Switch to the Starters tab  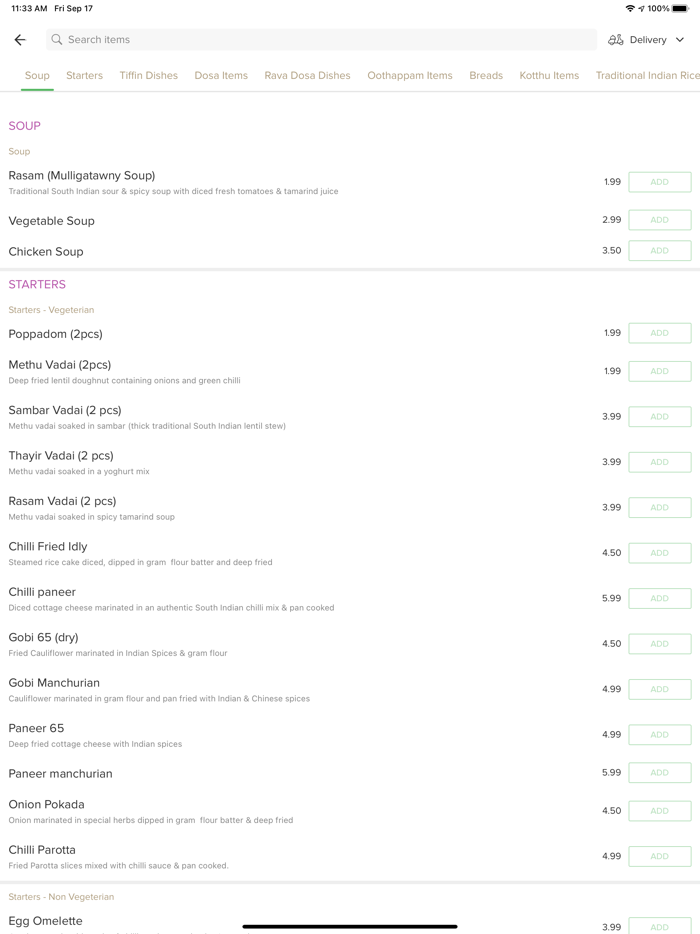tap(84, 75)
